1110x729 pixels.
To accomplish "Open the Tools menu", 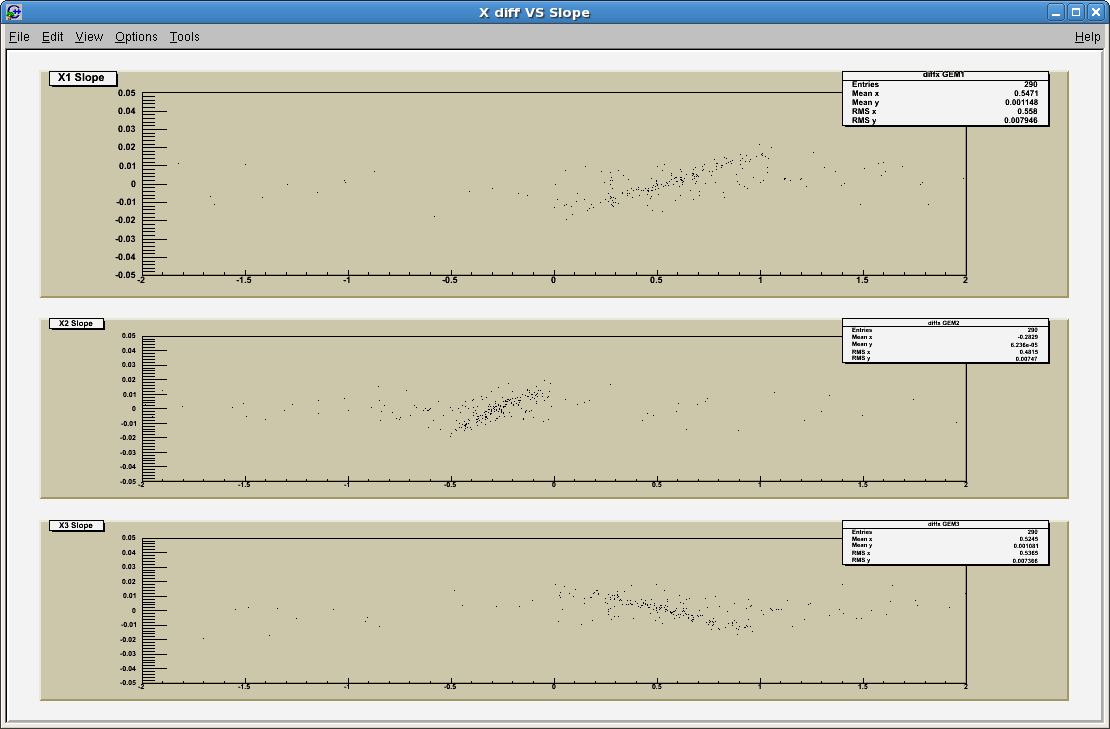I will pos(184,37).
